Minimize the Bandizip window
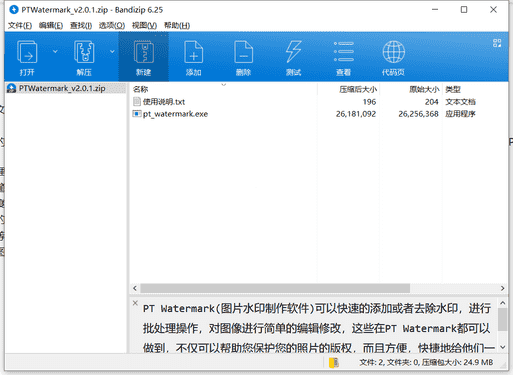 435,10
